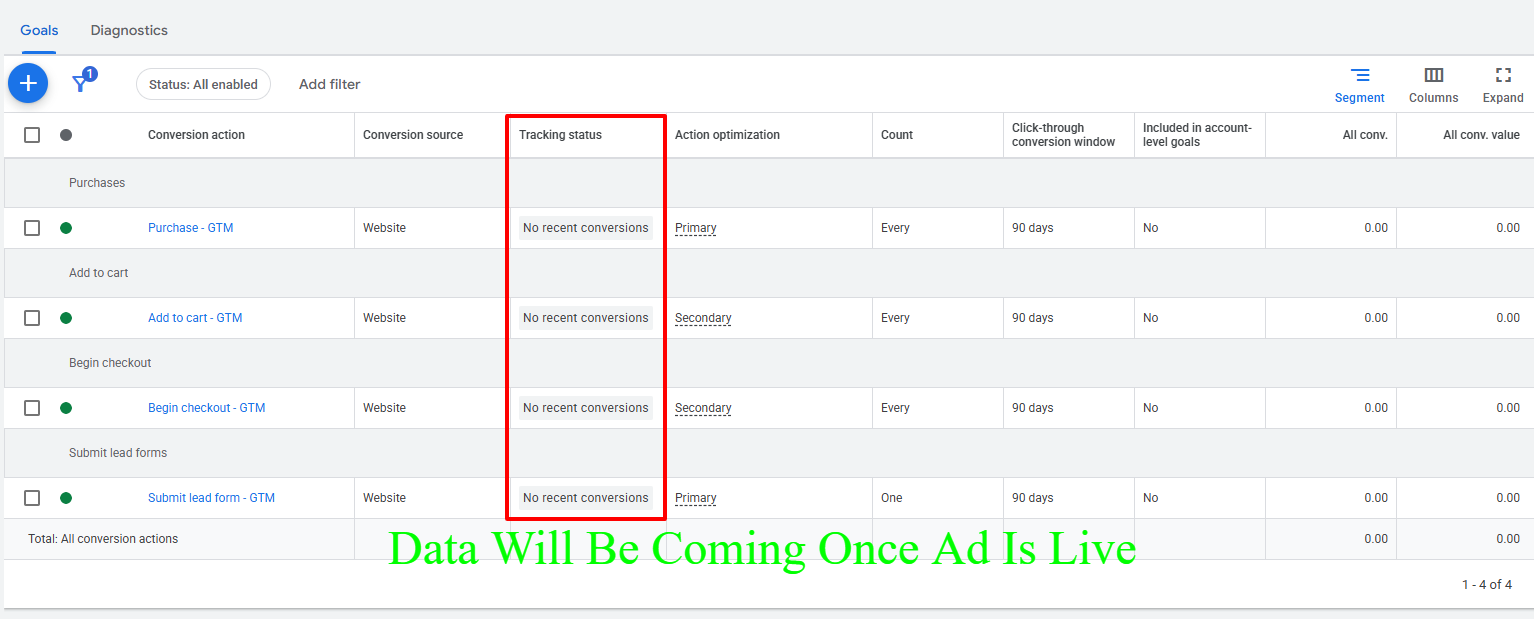1534x619 pixels.
Task: Click the Total: All conversion actions row label
Action: pyautogui.click(x=103, y=539)
